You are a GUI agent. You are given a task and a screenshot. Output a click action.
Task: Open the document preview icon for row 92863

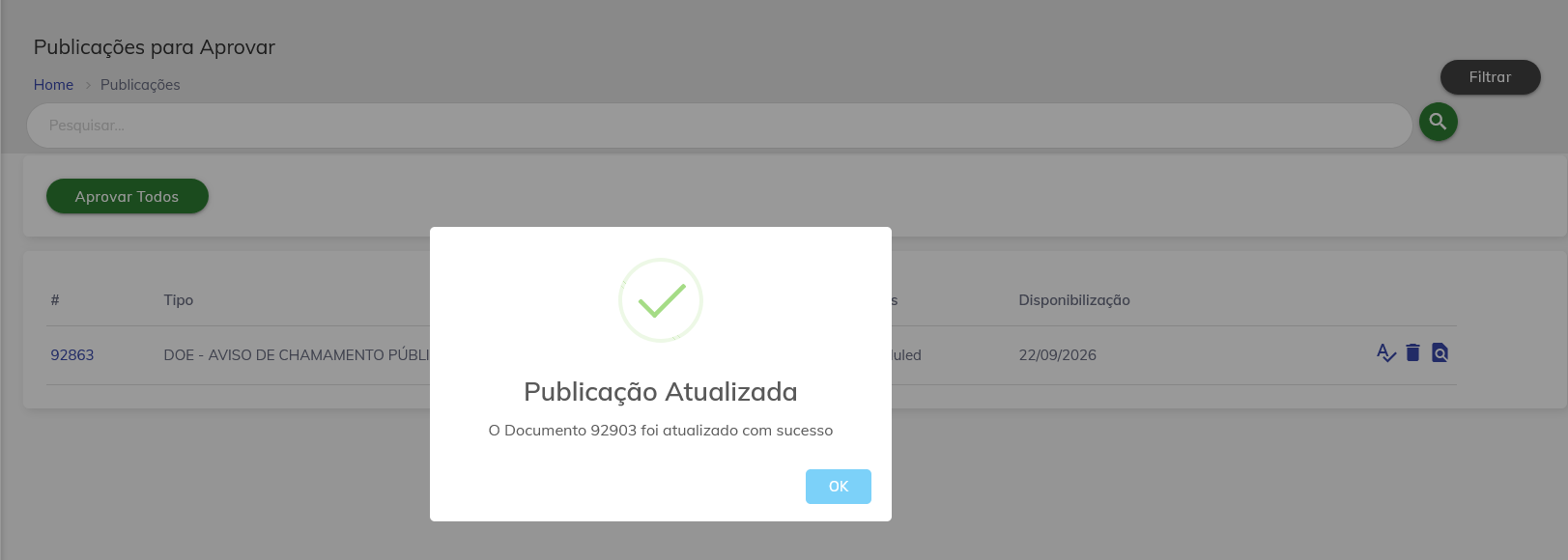pyautogui.click(x=1440, y=353)
